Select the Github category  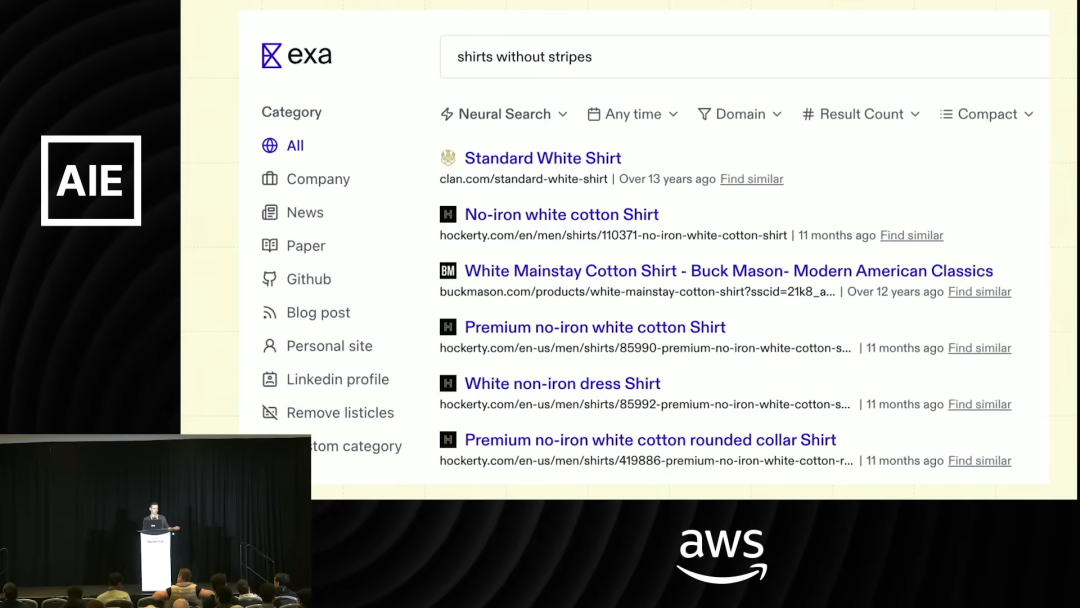click(x=296, y=279)
